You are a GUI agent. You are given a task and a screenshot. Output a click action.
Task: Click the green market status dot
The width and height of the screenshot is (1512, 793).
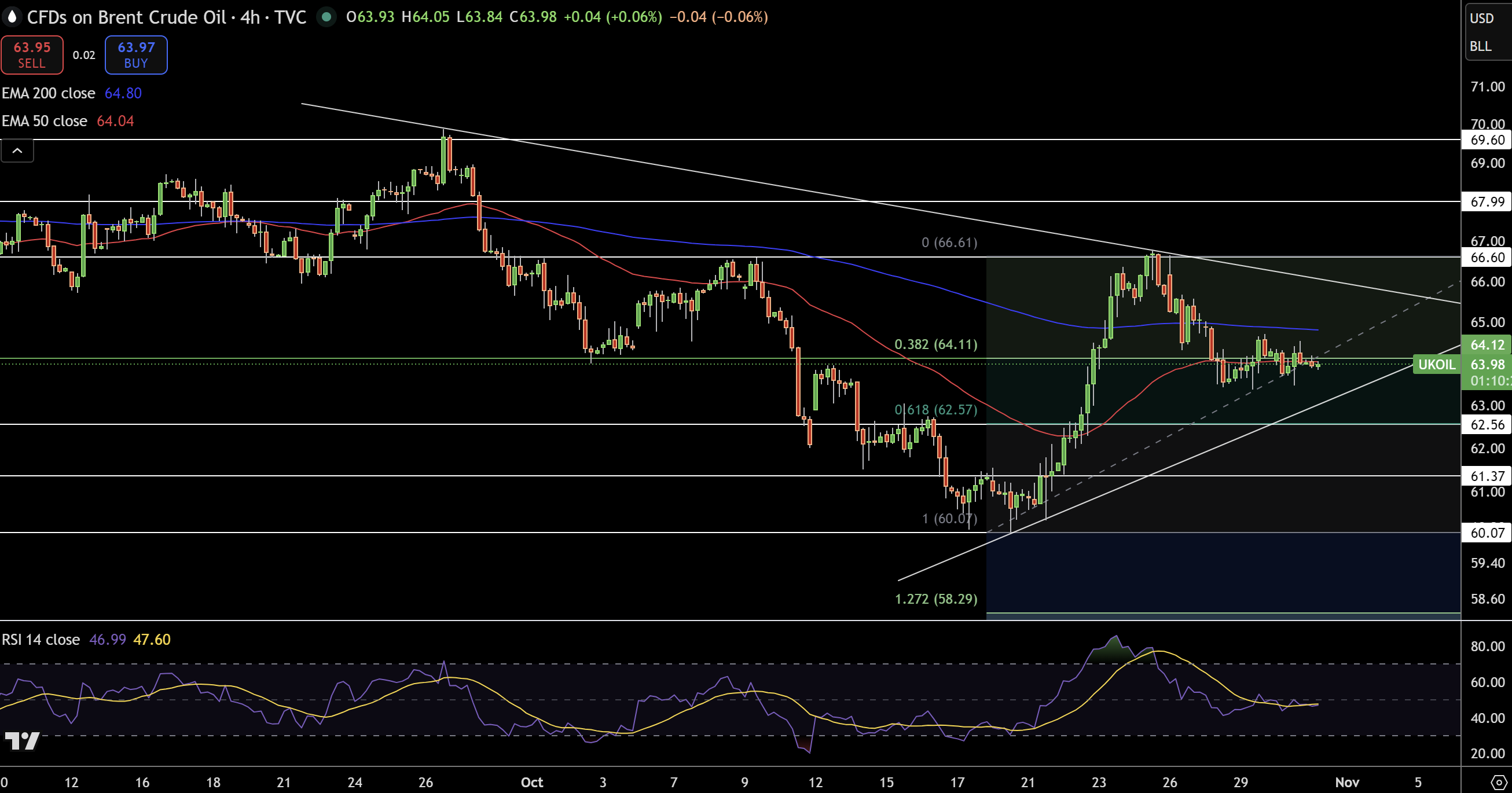click(326, 17)
